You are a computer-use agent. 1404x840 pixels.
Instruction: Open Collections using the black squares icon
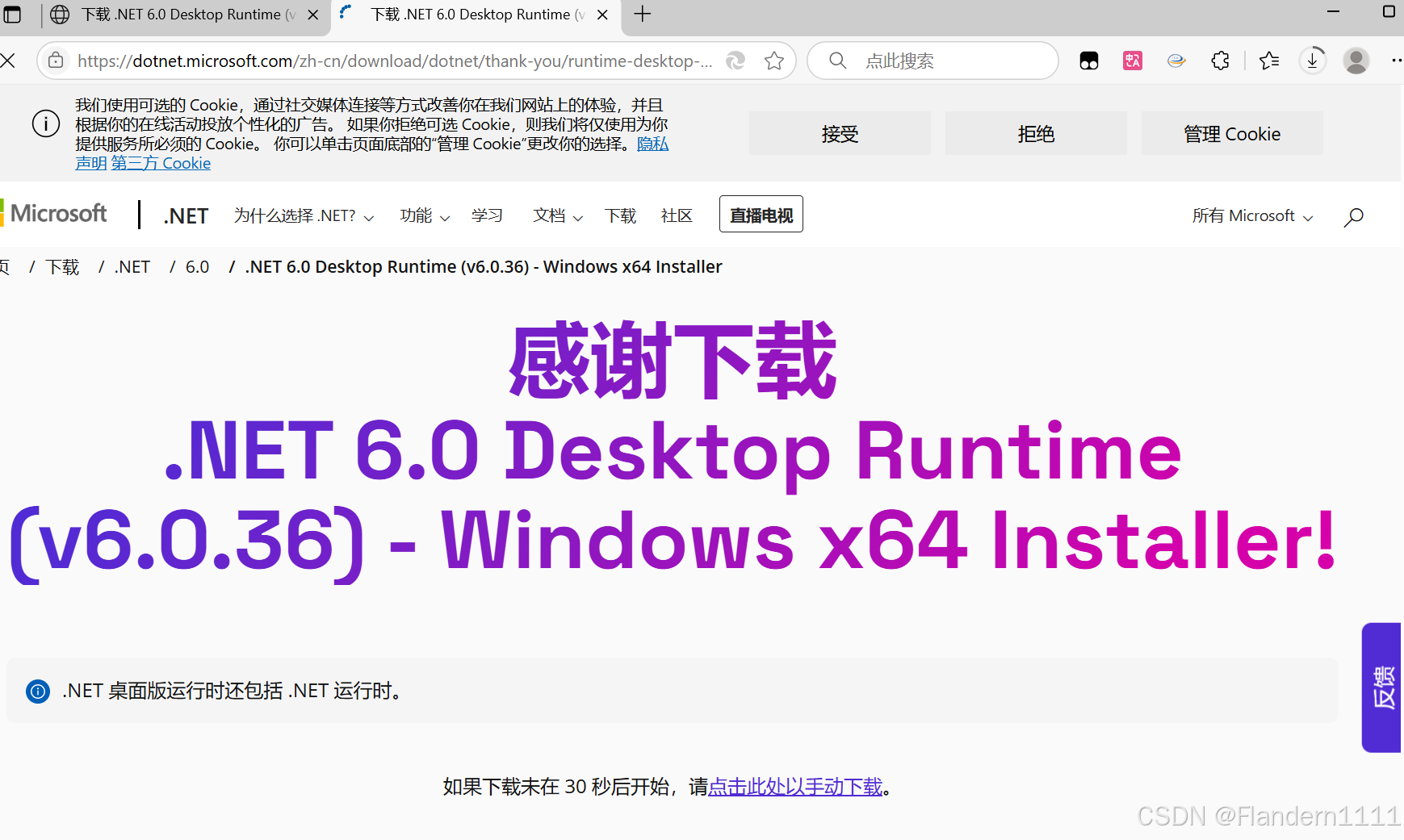pyautogui.click(x=1089, y=60)
